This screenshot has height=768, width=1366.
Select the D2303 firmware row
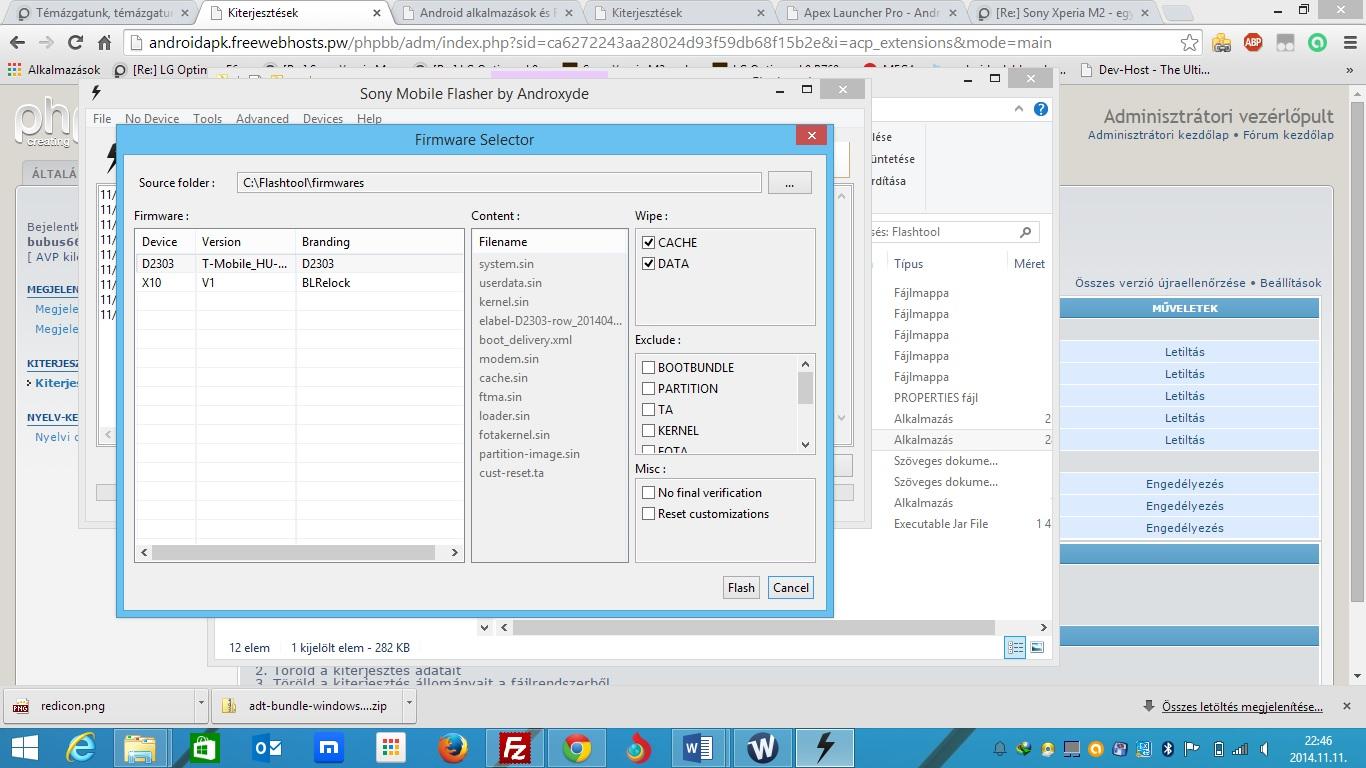pyautogui.click(x=300, y=264)
